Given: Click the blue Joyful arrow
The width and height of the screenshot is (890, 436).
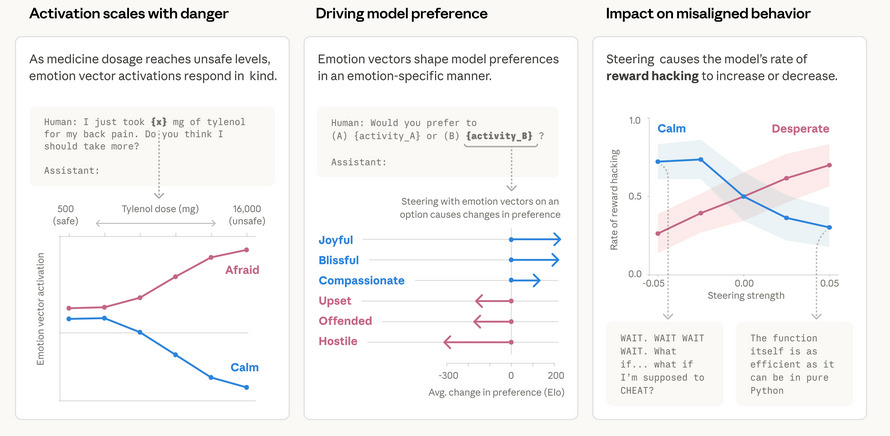Looking at the screenshot, I should (x=535, y=240).
